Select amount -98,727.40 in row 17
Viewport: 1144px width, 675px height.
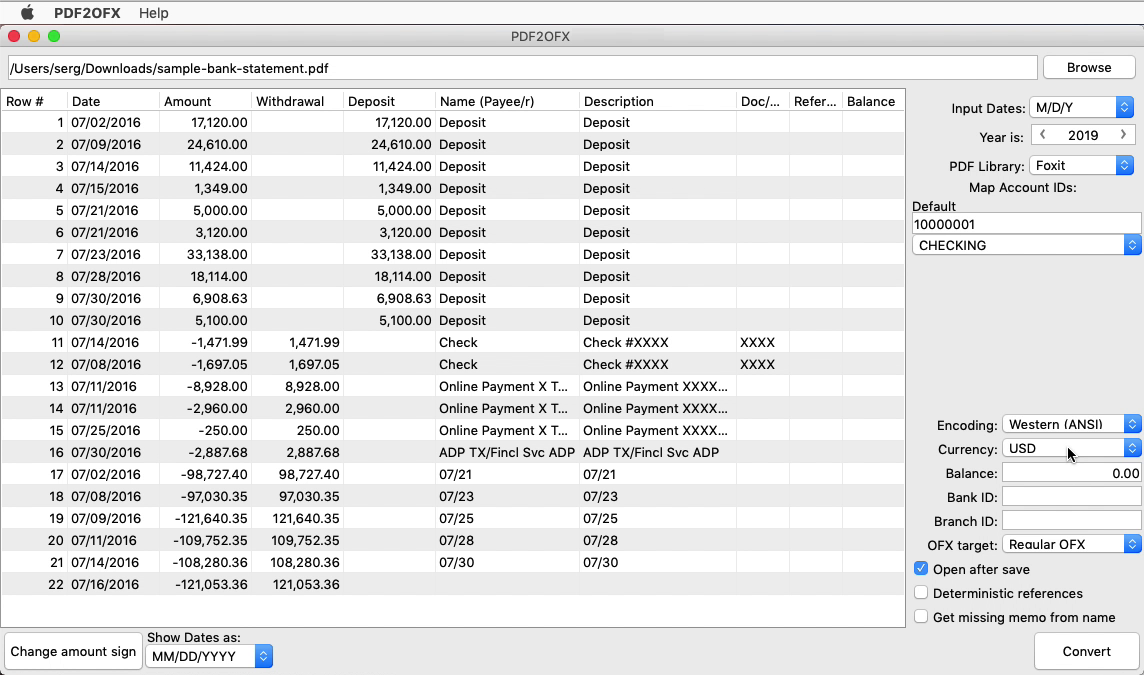point(205,474)
